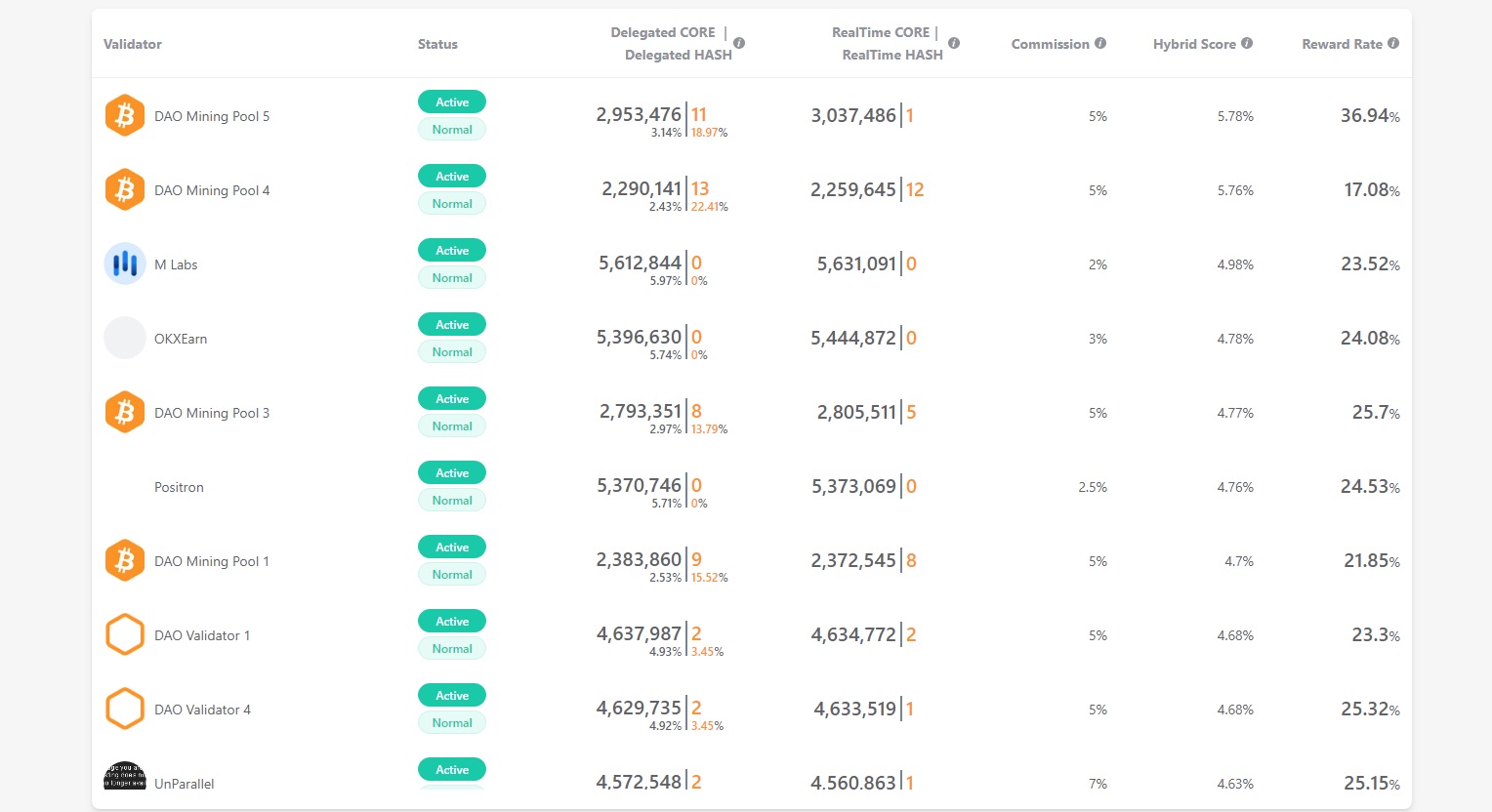Open the DAO Mining Pool 1 validator
Image resolution: width=1492 pixels, height=812 pixels.
pyautogui.click(x=212, y=561)
